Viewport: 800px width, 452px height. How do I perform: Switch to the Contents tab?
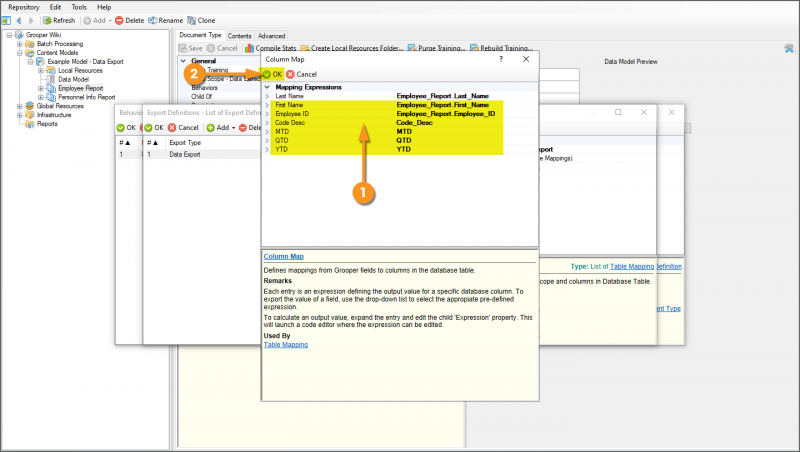click(x=239, y=36)
